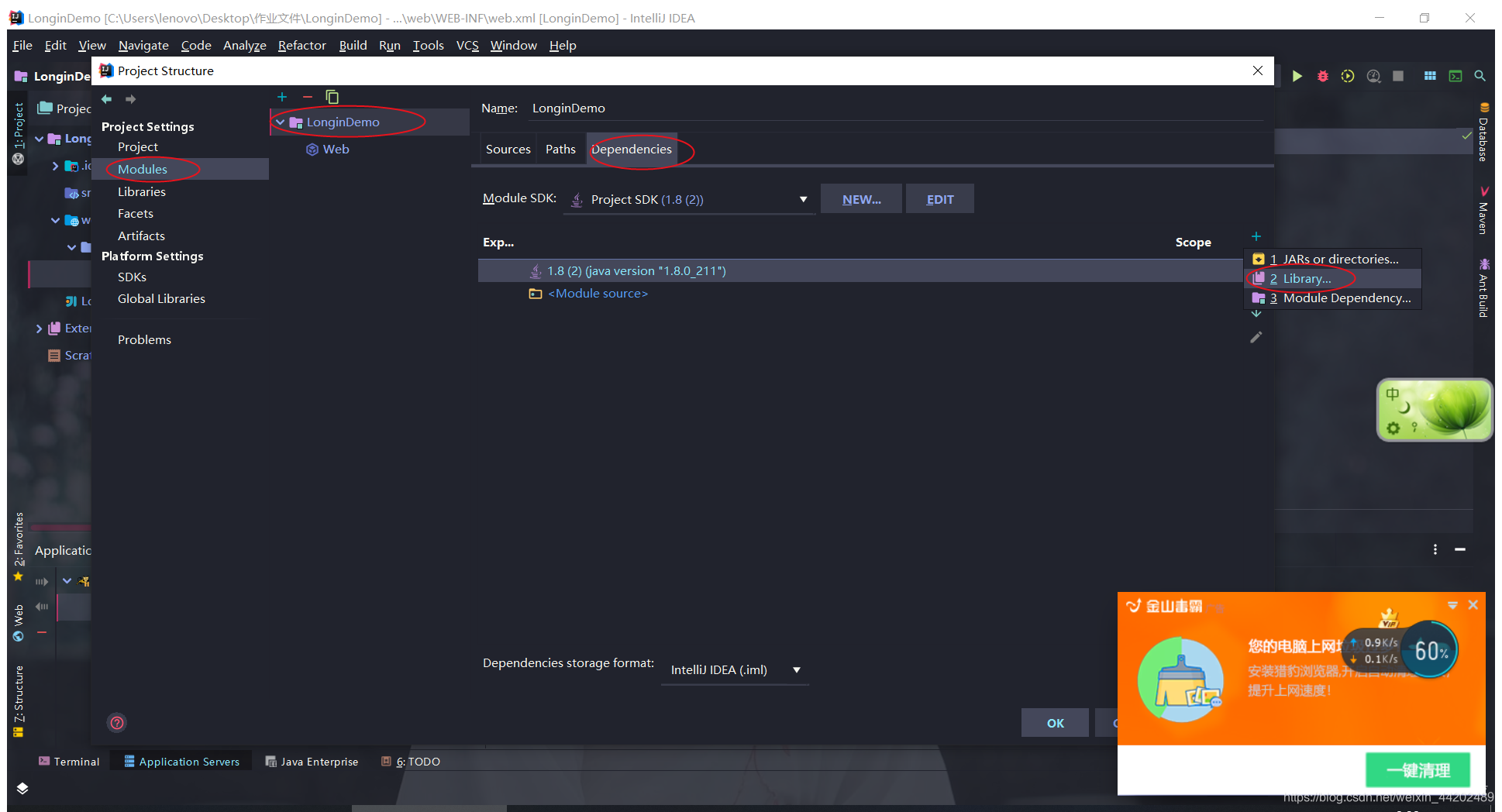
Task: Add a new module with the plus icon
Action: (282, 97)
